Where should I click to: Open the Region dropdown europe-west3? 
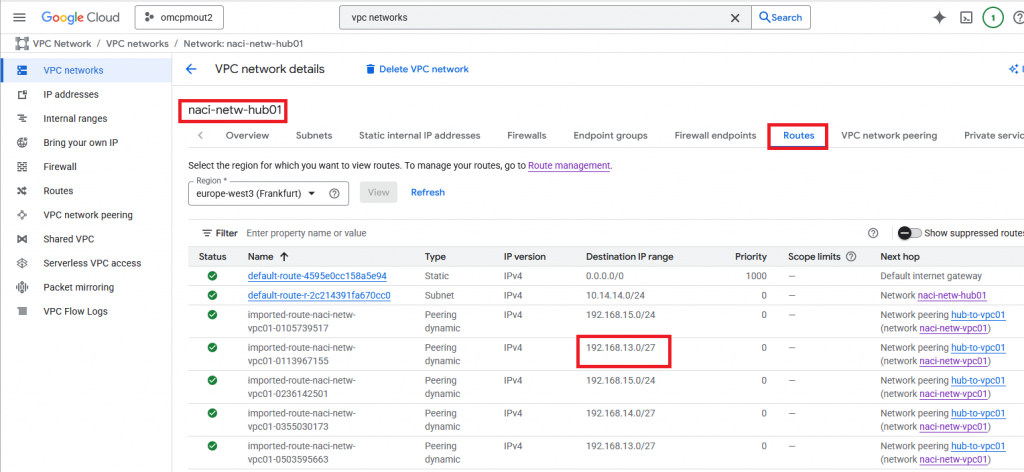tap(257, 193)
